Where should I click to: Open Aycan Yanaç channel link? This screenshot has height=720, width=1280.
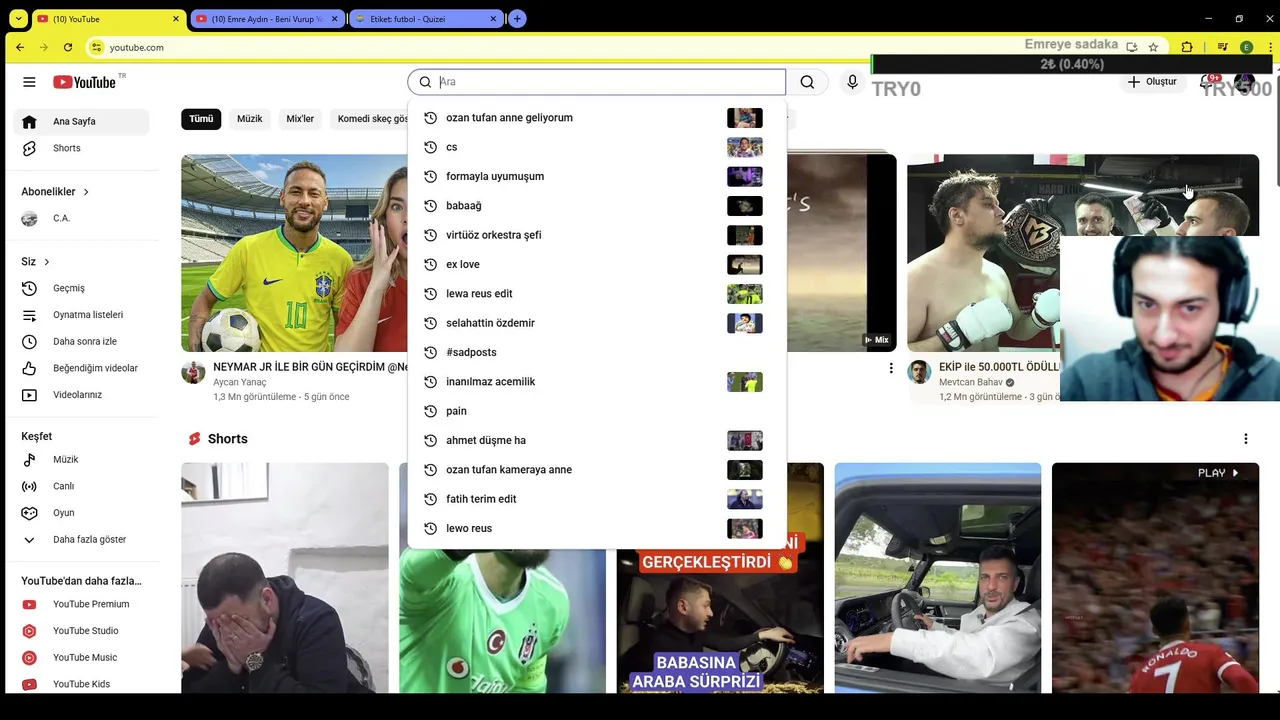(x=240, y=382)
